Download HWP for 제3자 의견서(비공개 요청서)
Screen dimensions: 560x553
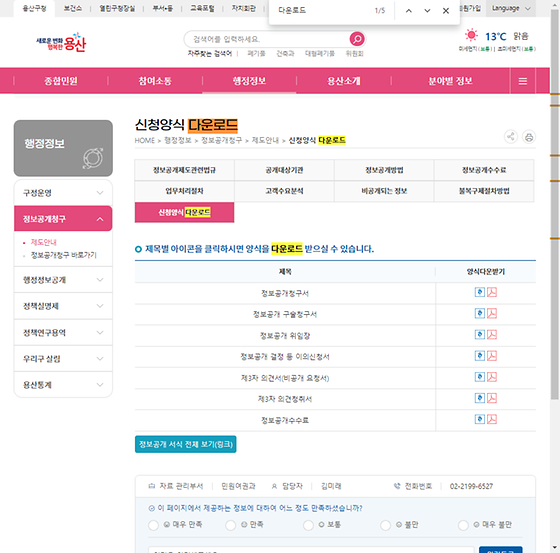[480, 377]
